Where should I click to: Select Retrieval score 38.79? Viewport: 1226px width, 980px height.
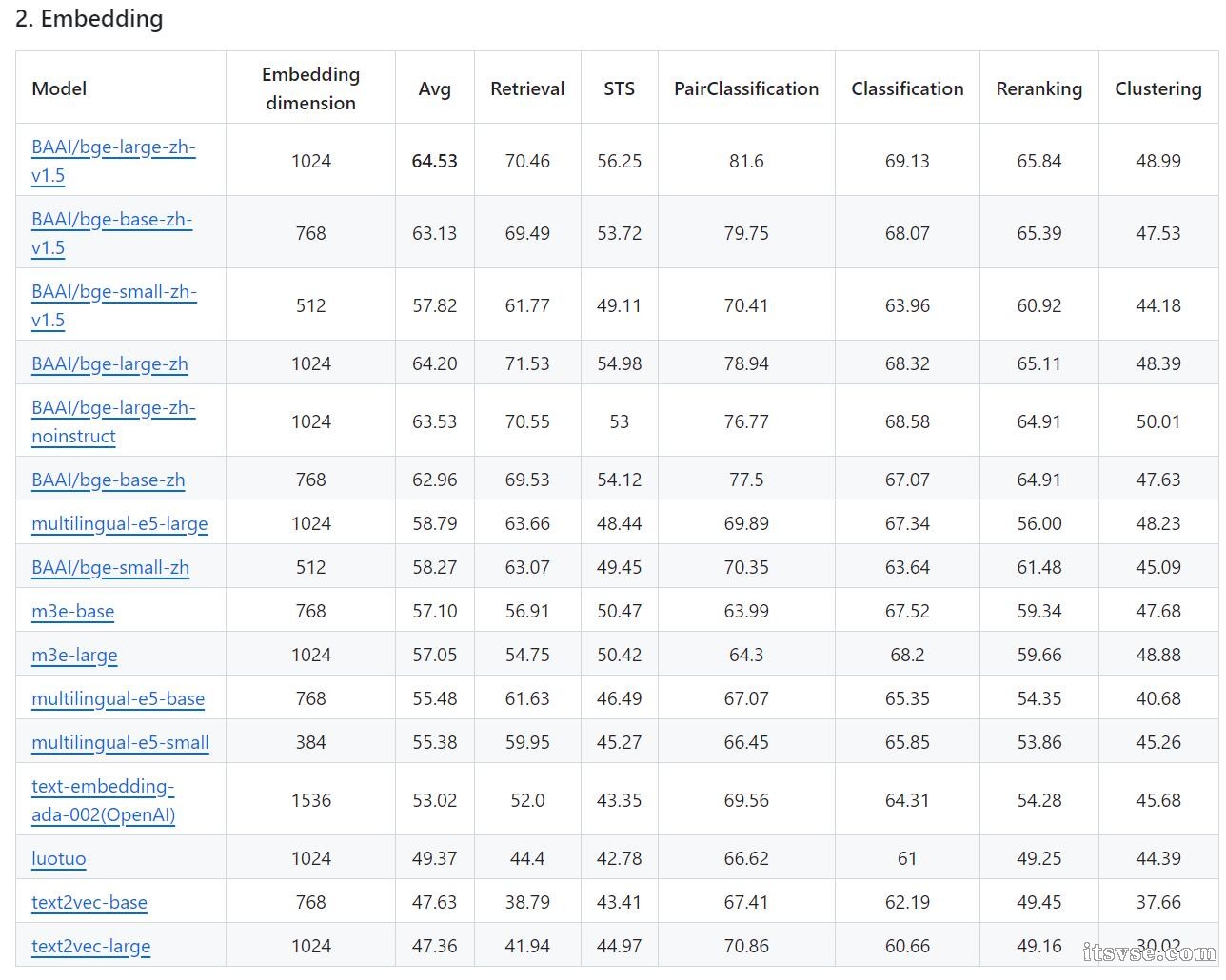(527, 902)
